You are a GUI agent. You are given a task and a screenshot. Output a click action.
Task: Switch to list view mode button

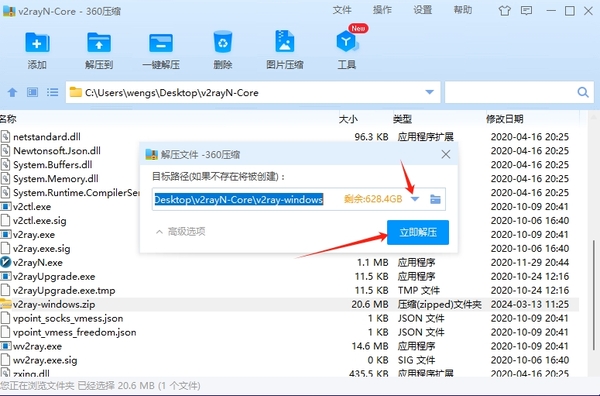(52, 92)
